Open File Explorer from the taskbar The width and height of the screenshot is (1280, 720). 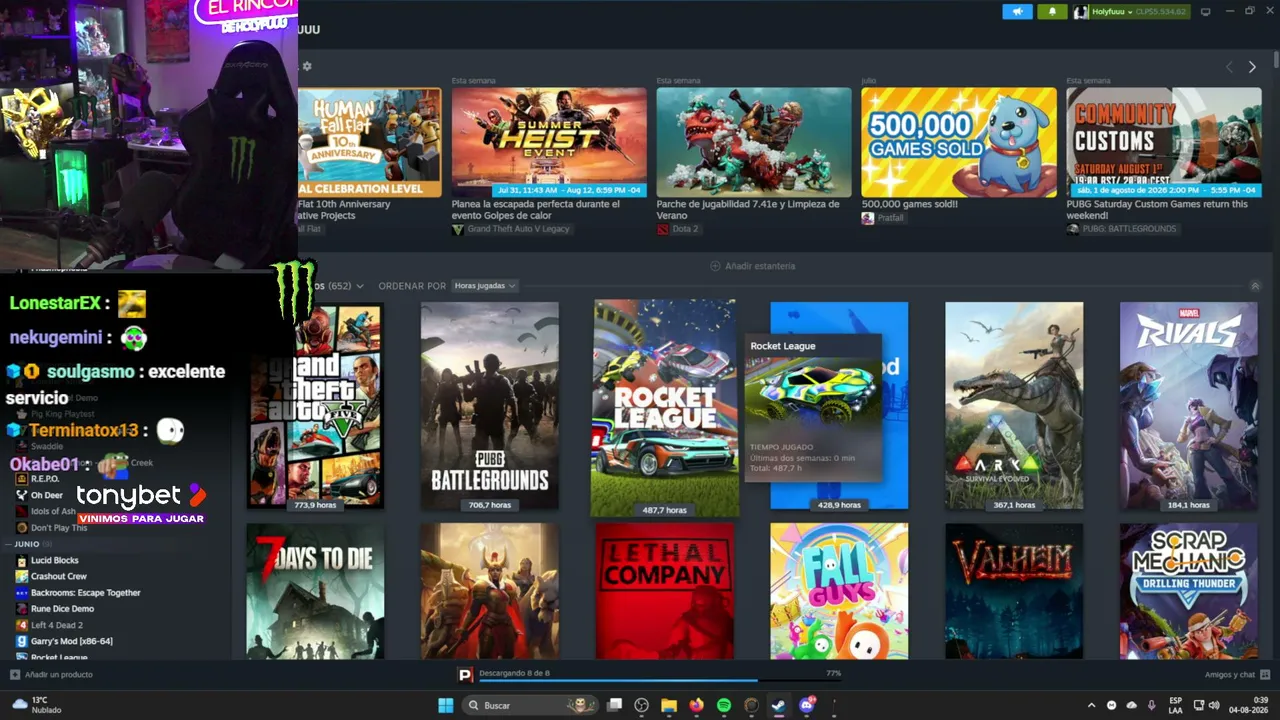pos(669,705)
